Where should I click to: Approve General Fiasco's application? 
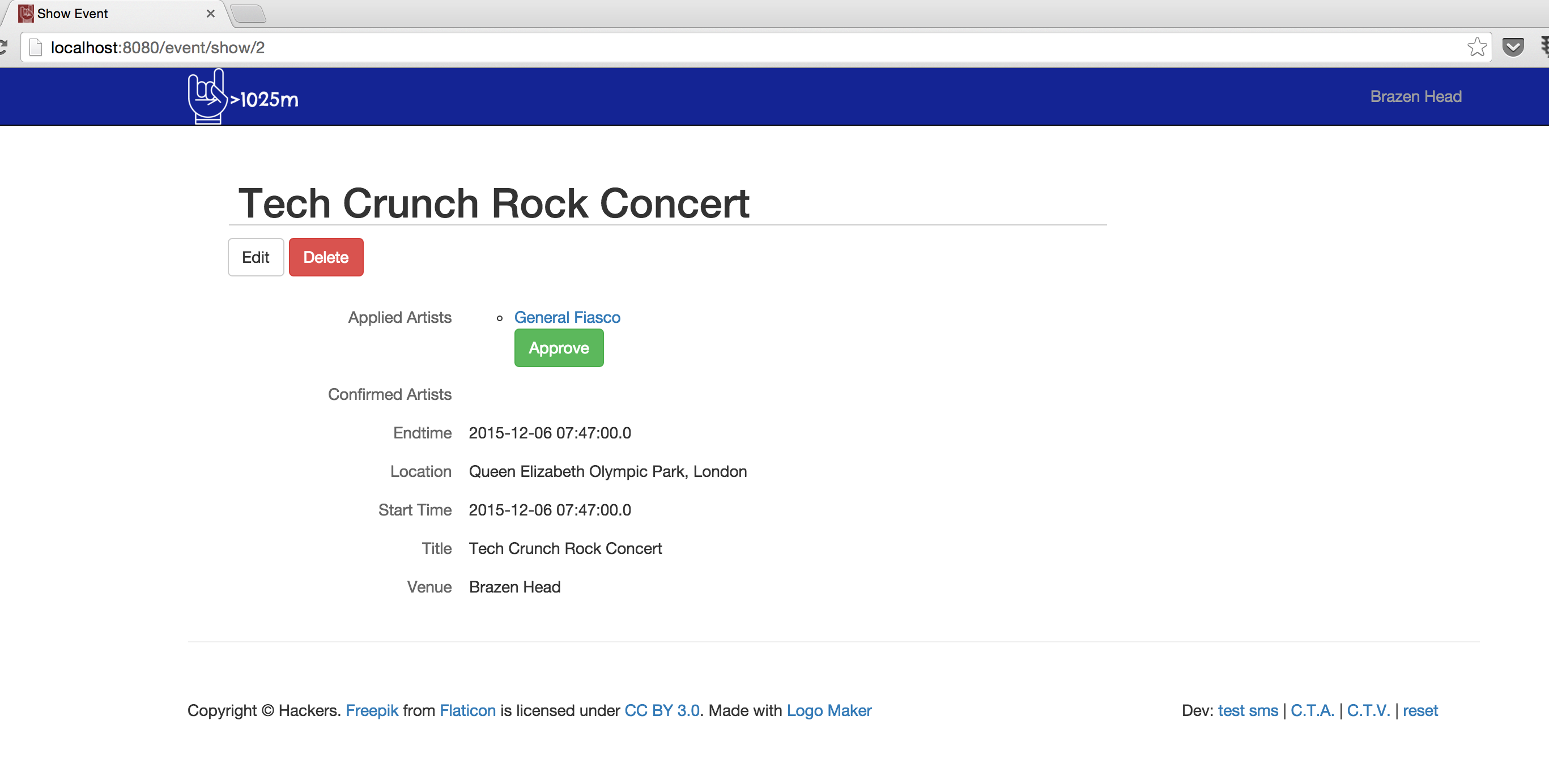coord(559,348)
